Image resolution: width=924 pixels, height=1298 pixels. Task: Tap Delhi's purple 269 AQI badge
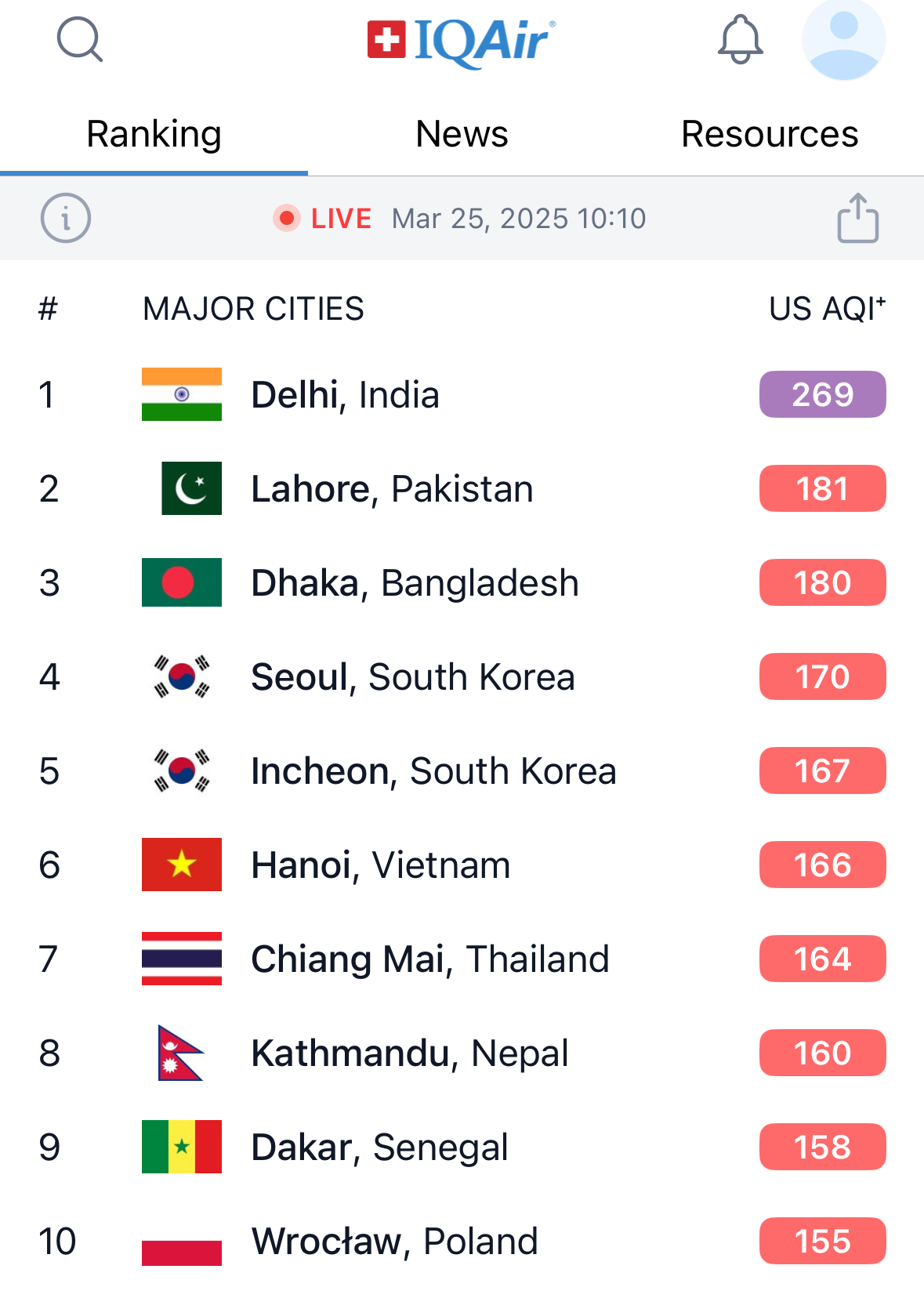(x=822, y=394)
